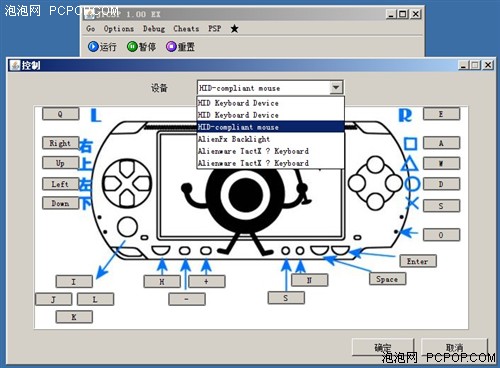Image resolution: width=500 pixels, height=368 pixels.
Task: Choose AlienFx Backlight from the device list
Action: tap(271, 139)
